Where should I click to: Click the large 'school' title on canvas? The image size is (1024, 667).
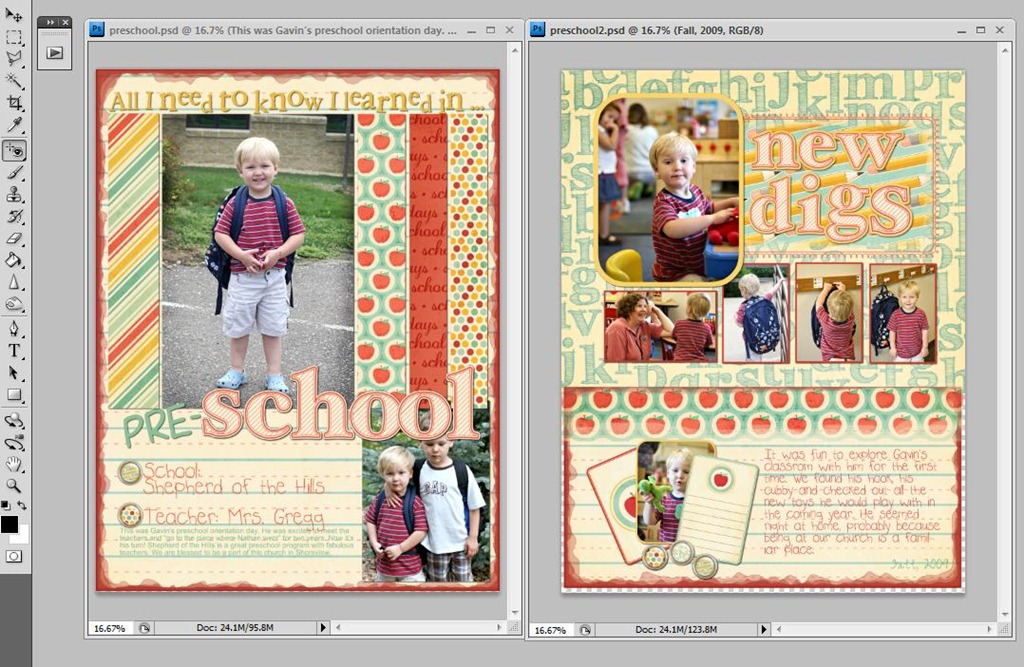[x=340, y=406]
